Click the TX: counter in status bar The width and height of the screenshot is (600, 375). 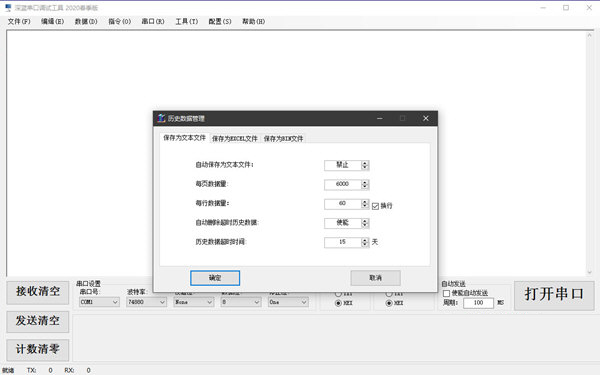point(40,370)
